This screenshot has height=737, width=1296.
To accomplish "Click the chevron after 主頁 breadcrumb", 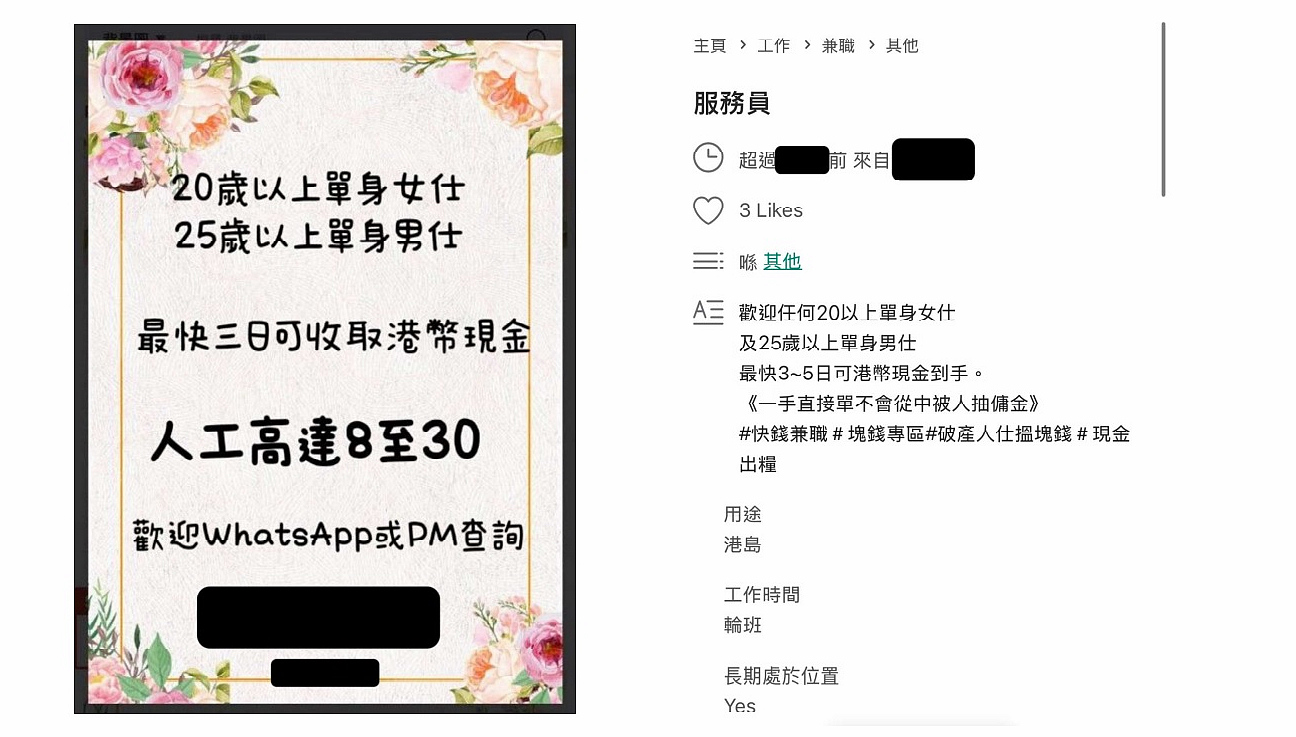I will (x=743, y=45).
